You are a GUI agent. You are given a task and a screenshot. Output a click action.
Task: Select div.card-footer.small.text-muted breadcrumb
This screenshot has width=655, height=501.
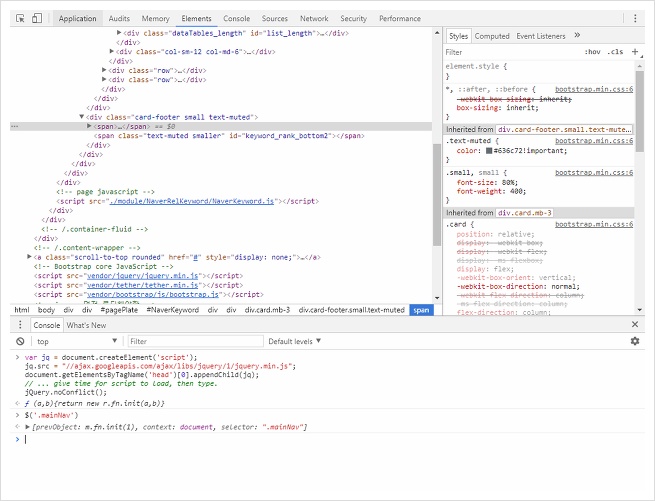pos(352,310)
